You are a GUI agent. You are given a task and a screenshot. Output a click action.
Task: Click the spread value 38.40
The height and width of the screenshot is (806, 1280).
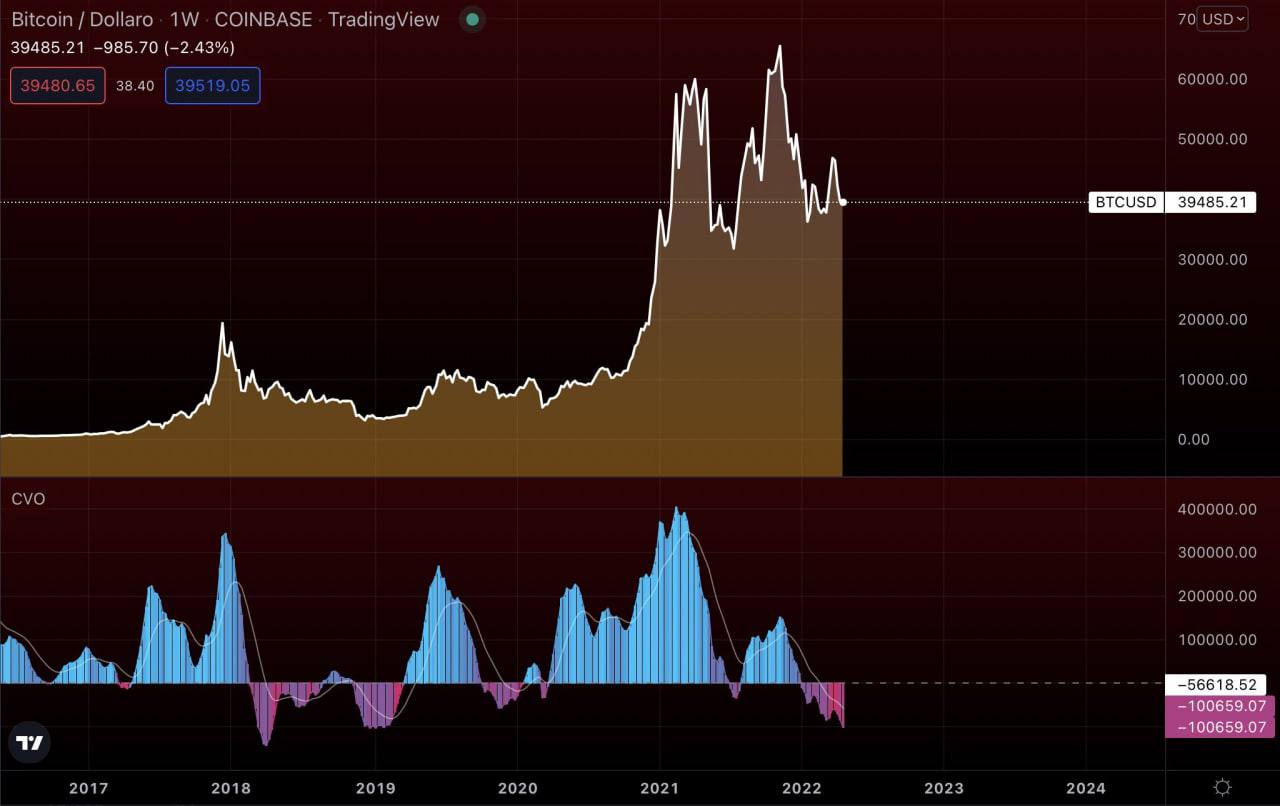[135, 86]
